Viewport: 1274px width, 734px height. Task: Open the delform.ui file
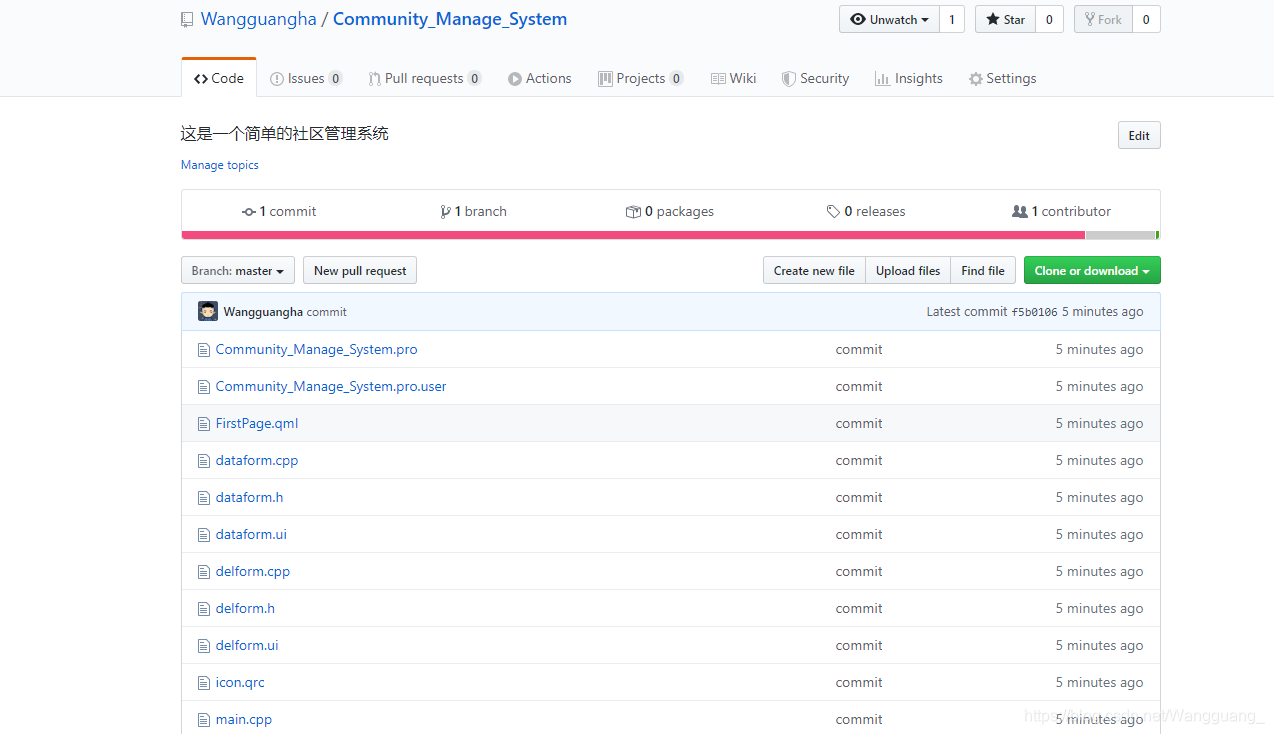point(247,646)
